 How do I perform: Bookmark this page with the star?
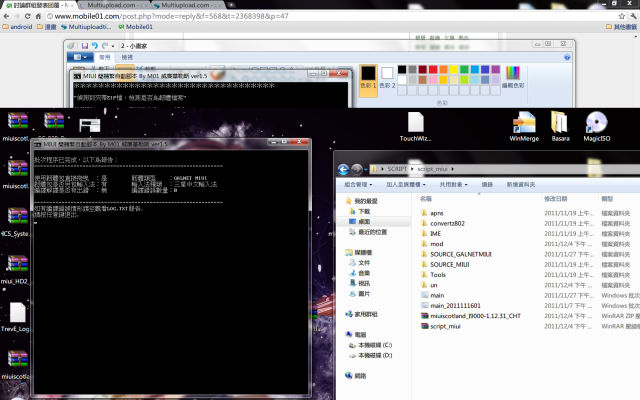622,16
